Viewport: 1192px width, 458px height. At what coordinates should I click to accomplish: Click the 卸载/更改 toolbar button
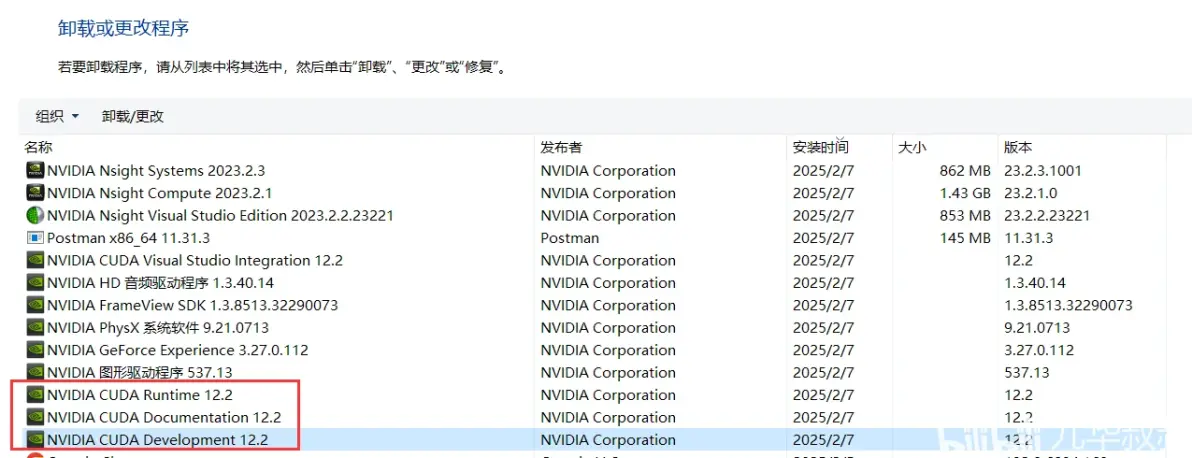(133, 116)
